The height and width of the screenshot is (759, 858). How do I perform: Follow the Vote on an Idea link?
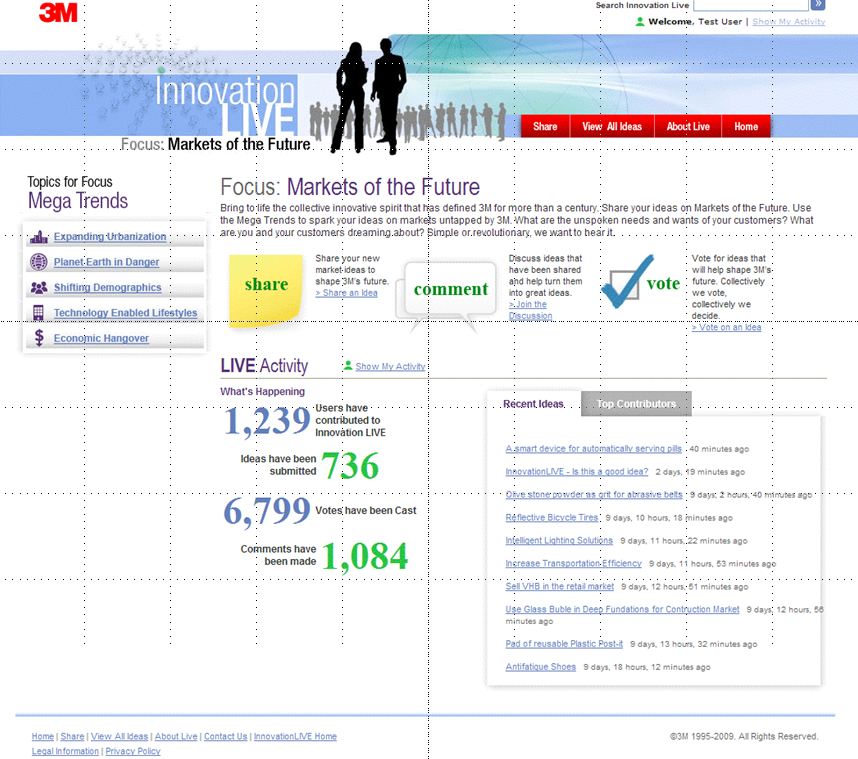tap(726, 327)
